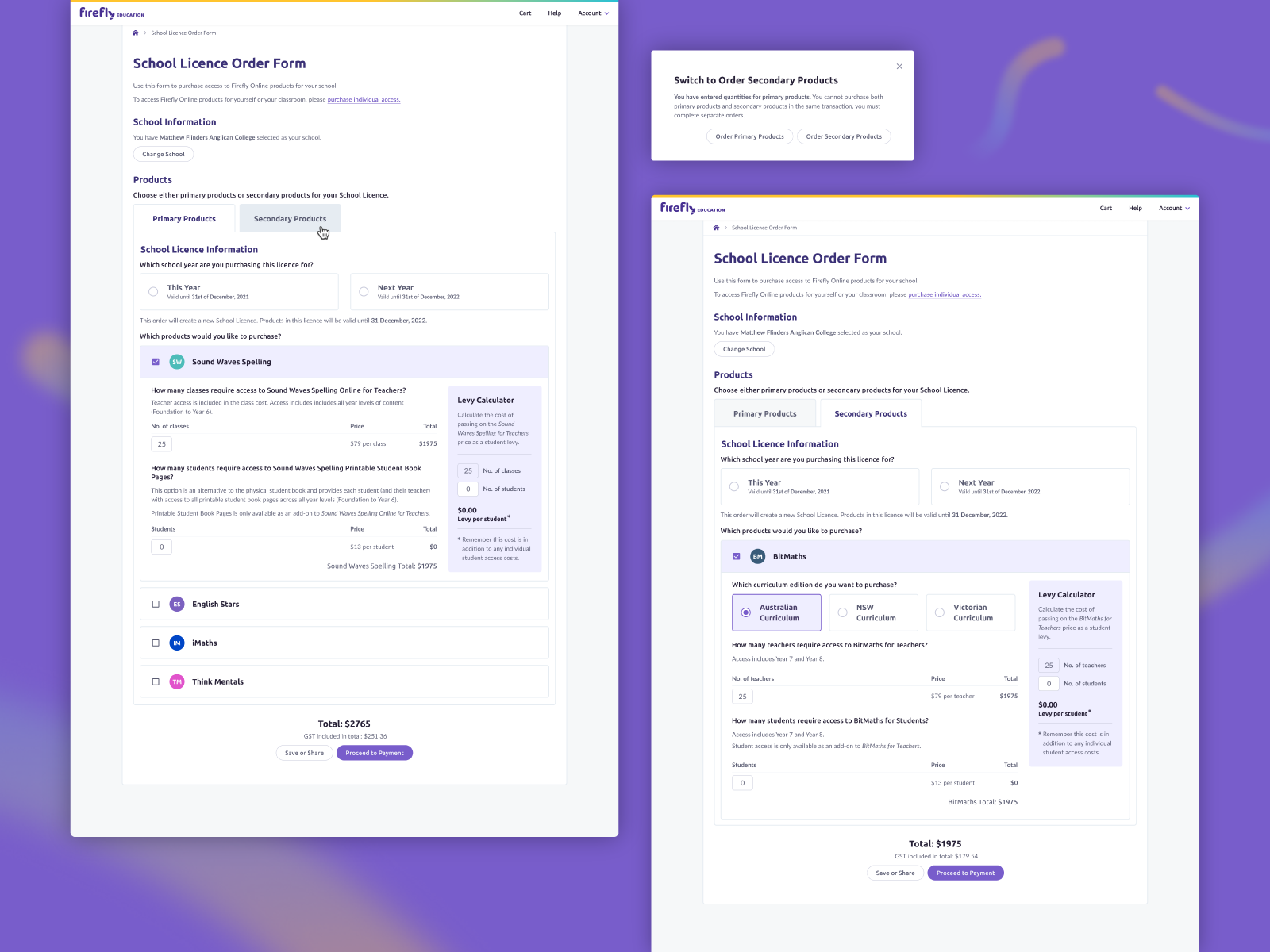Select Secondary Products tab in right window
The height and width of the screenshot is (952, 1270).
tap(871, 413)
